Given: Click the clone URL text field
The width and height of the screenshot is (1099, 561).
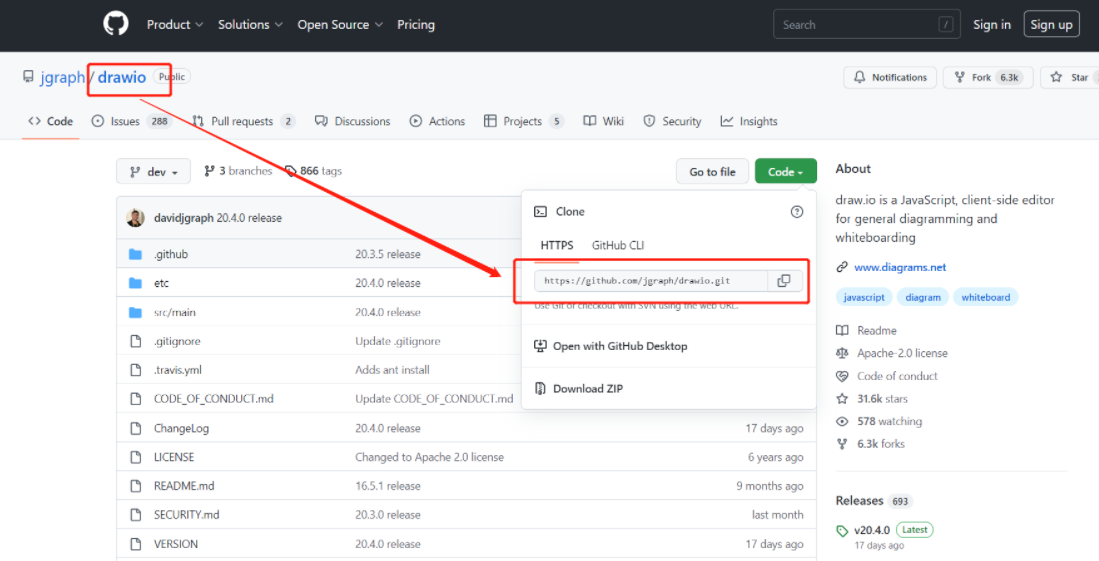Looking at the screenshot, I should coord(651,280).
